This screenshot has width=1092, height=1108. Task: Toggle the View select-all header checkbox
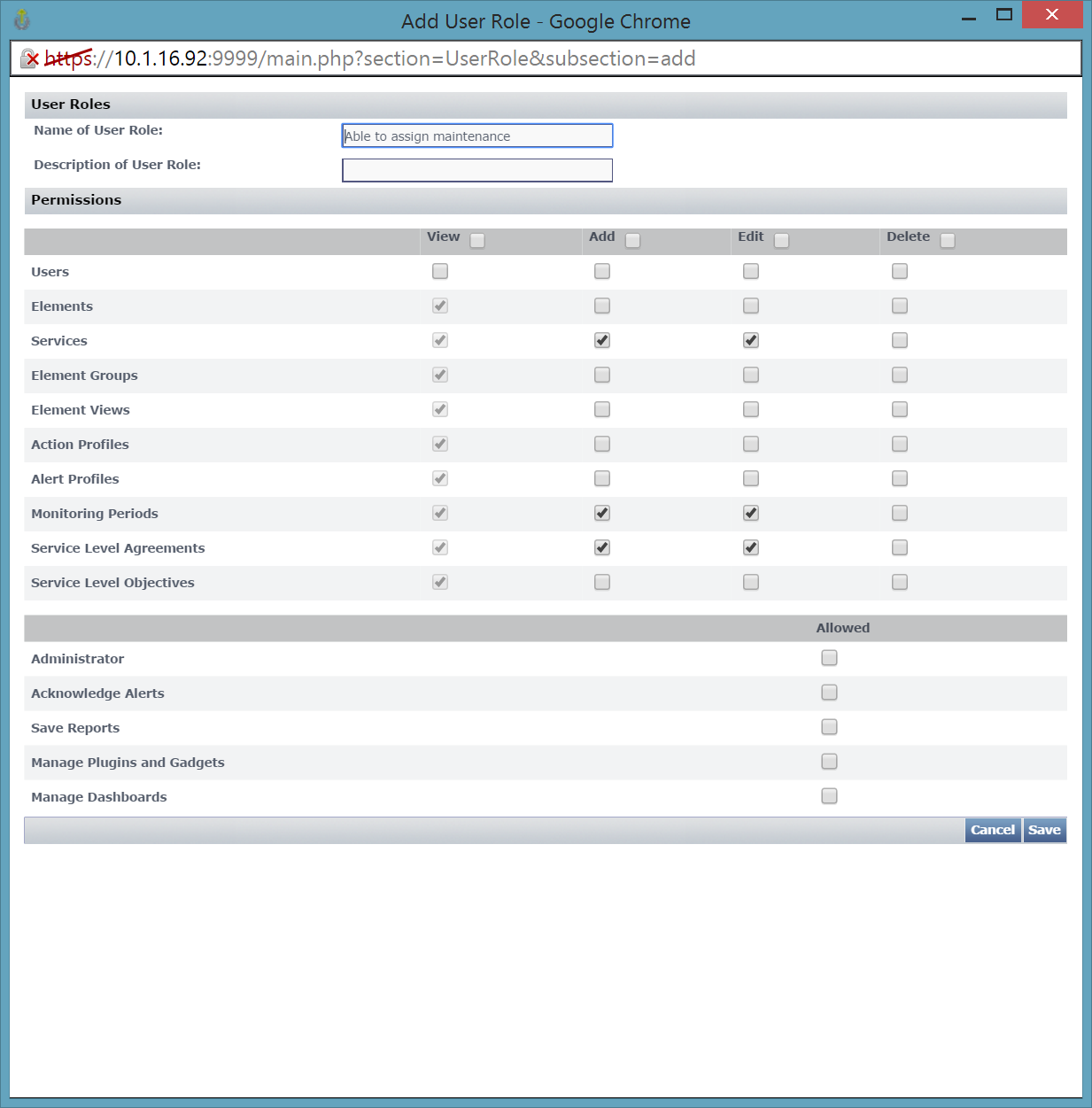(x=477, y=240)
